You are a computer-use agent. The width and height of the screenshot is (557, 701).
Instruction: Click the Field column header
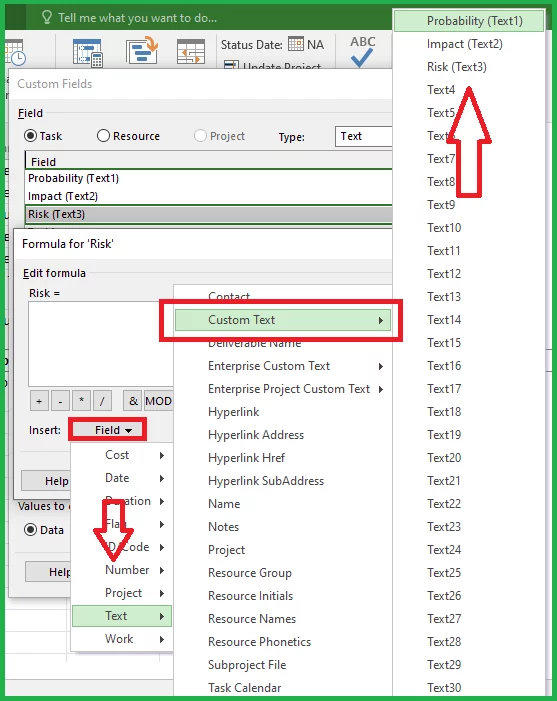pos(209,161)
